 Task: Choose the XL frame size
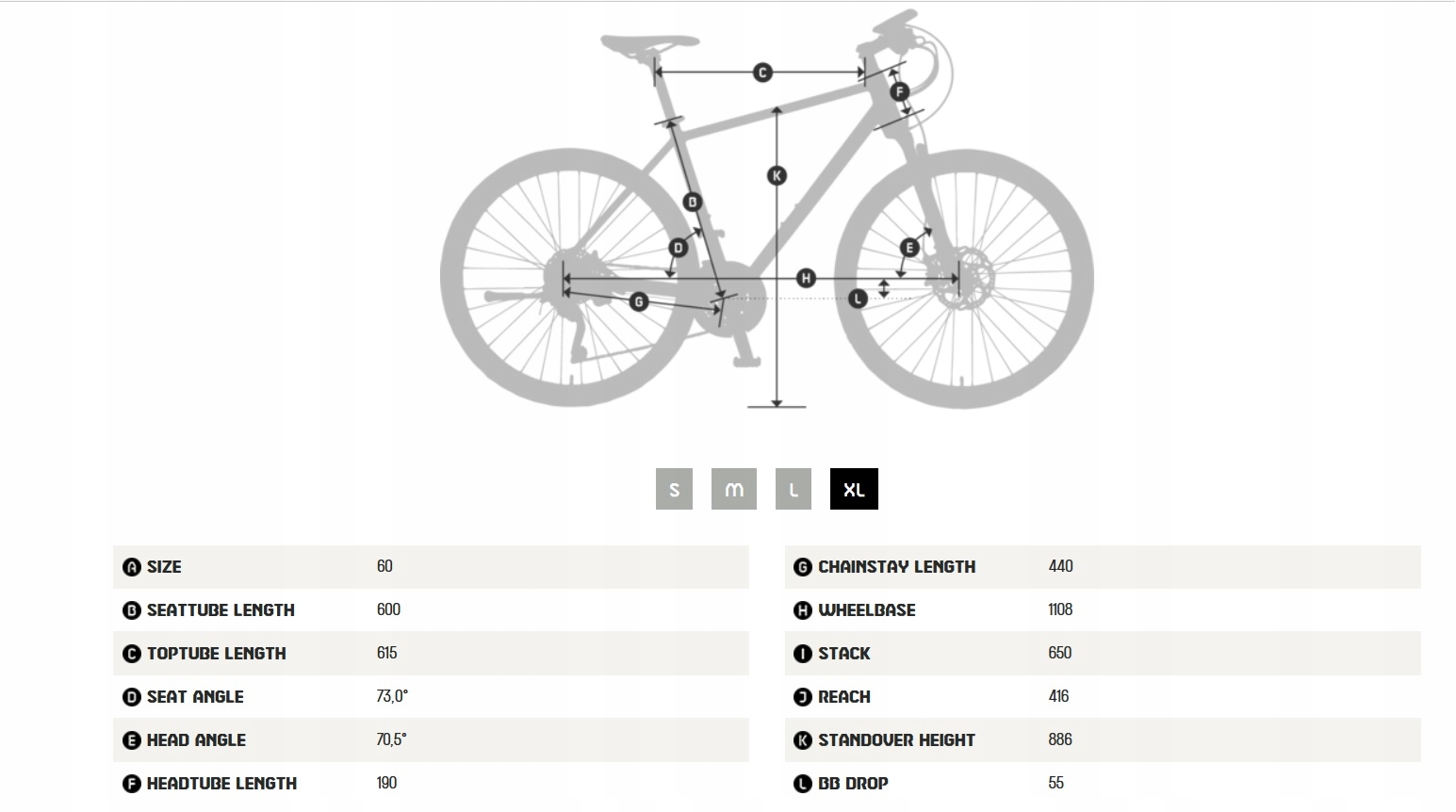coord(854,489)
